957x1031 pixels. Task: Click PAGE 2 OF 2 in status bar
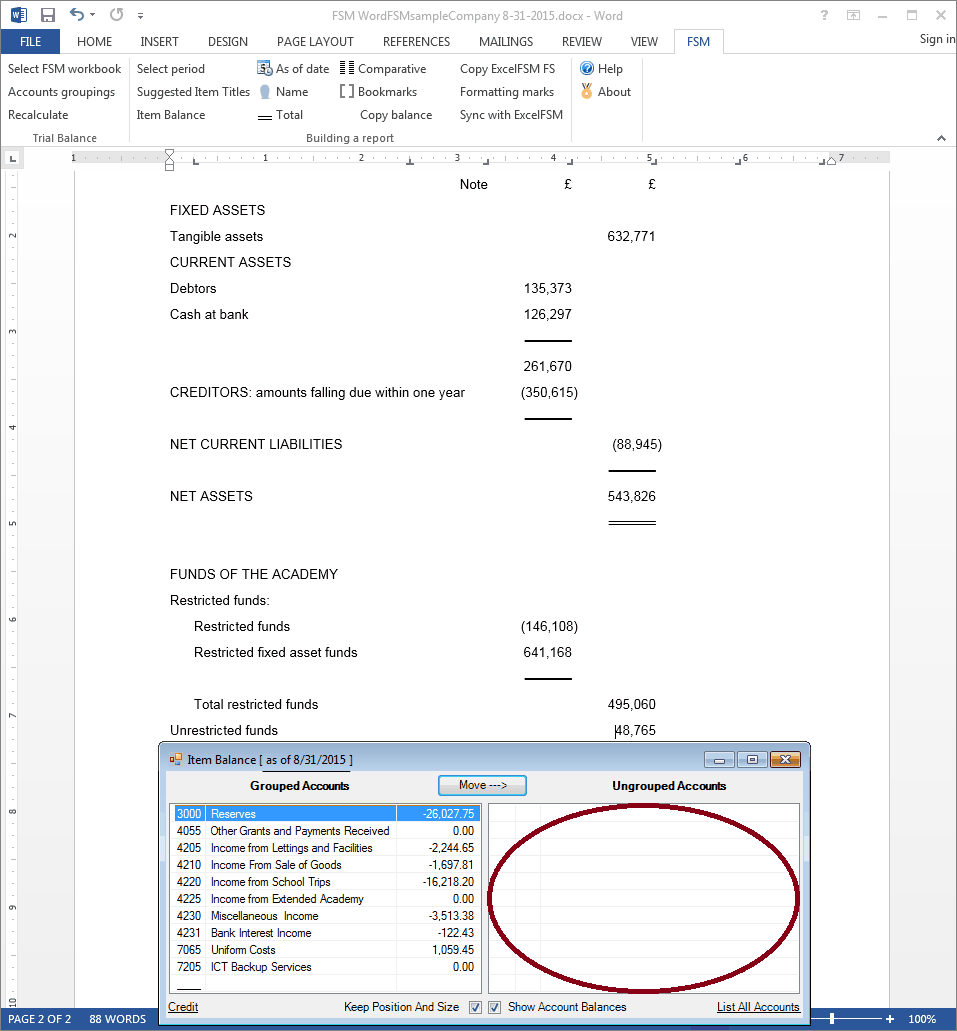pyautogui.click(x=39, y=1019)
